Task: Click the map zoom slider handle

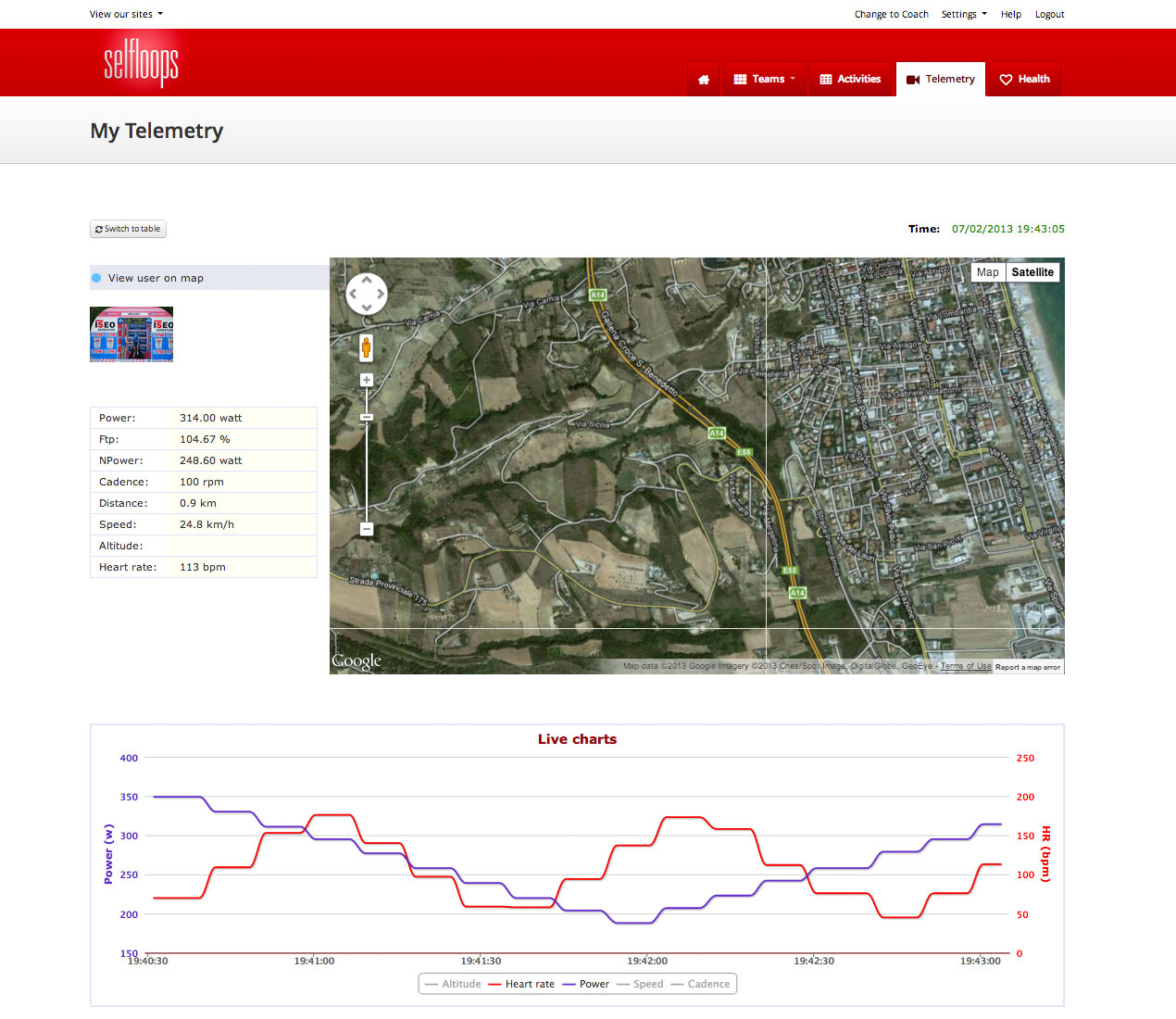Action: [x=367, y=418]
